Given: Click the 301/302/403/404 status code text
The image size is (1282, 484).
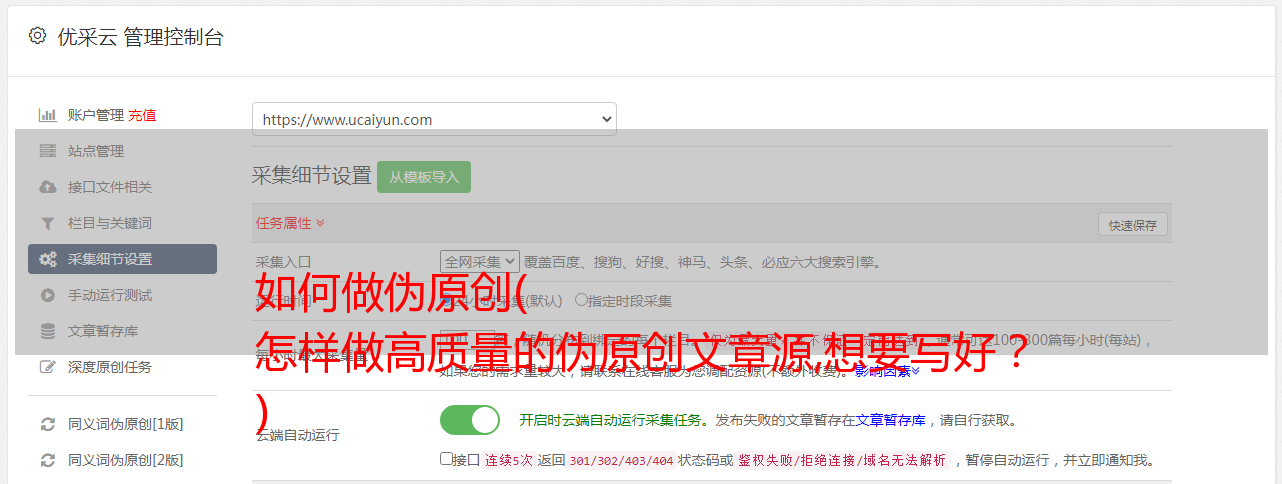Looking at the screenshot, I should [621, 460].
